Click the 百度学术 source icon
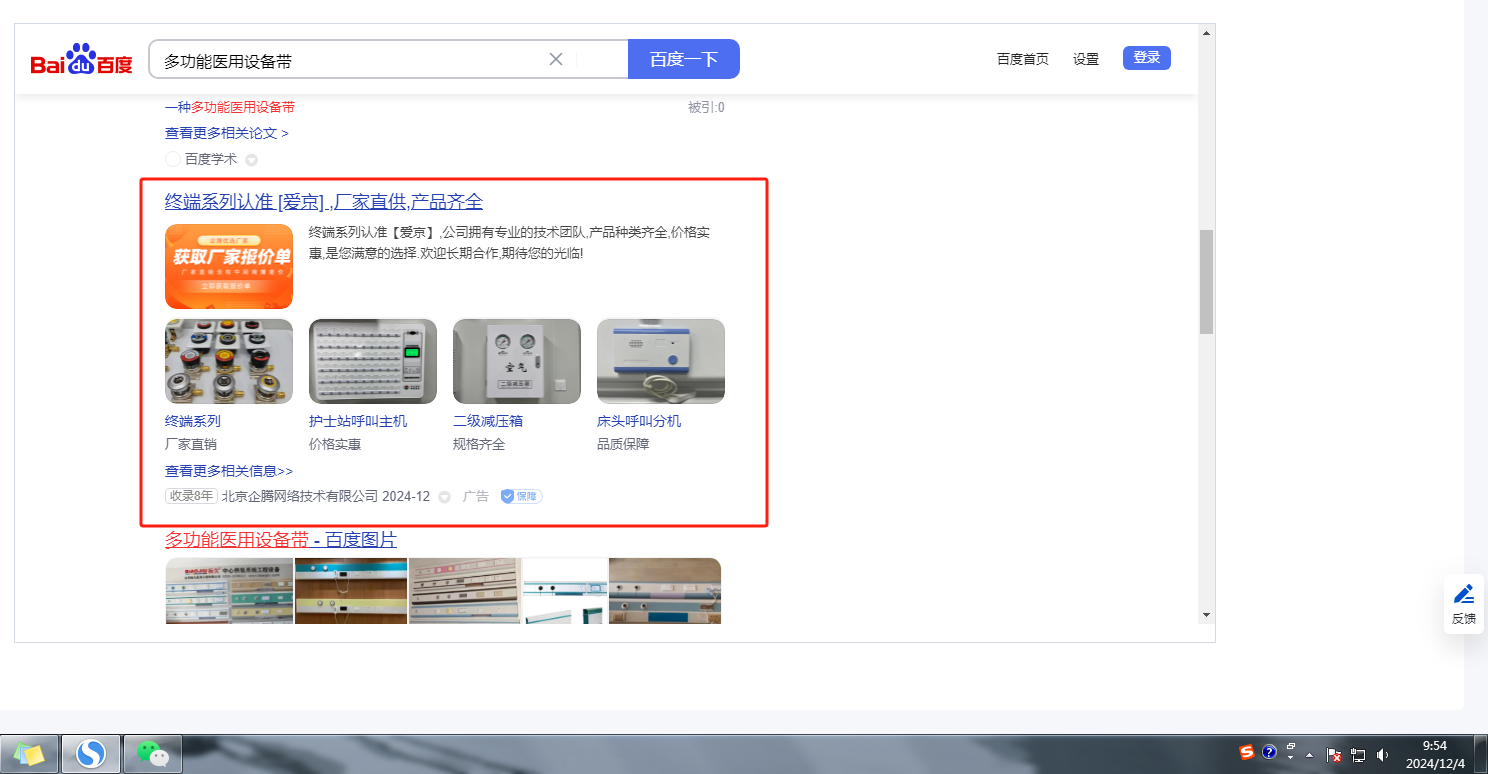The height and width of the screenshot is (774, 1488). pos(173,159)
